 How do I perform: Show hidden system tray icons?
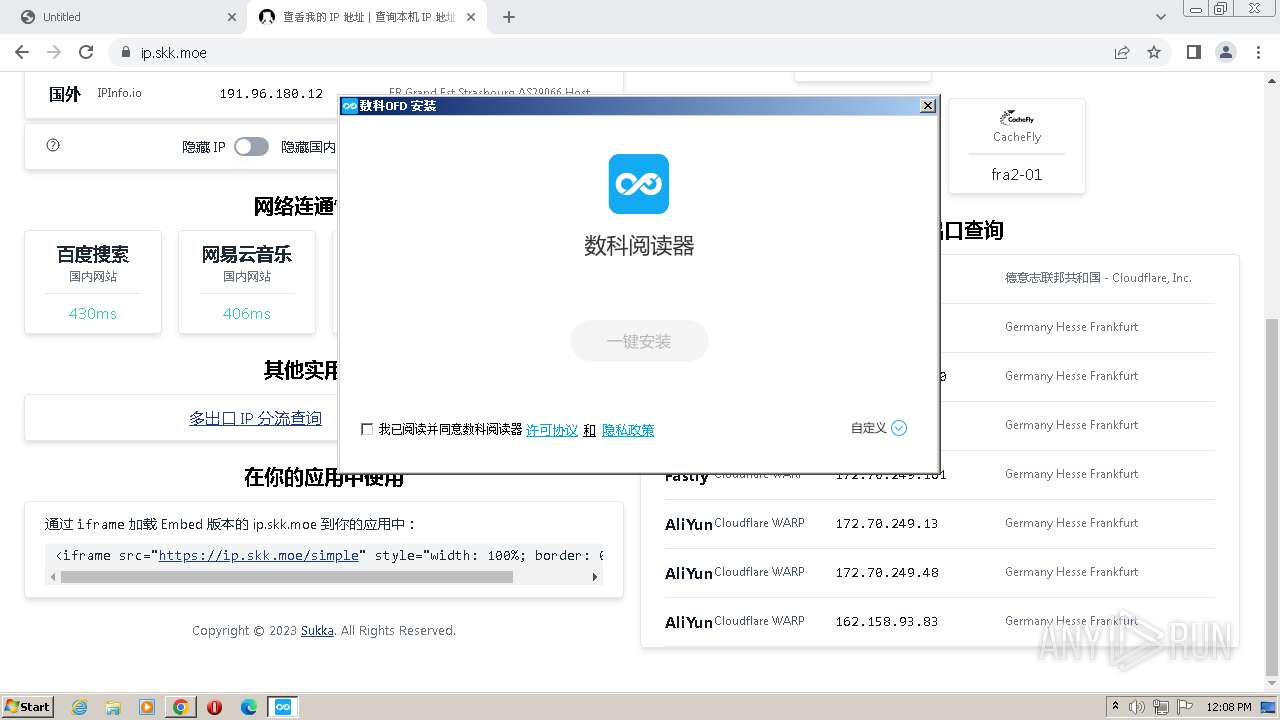click(1115, 706)
